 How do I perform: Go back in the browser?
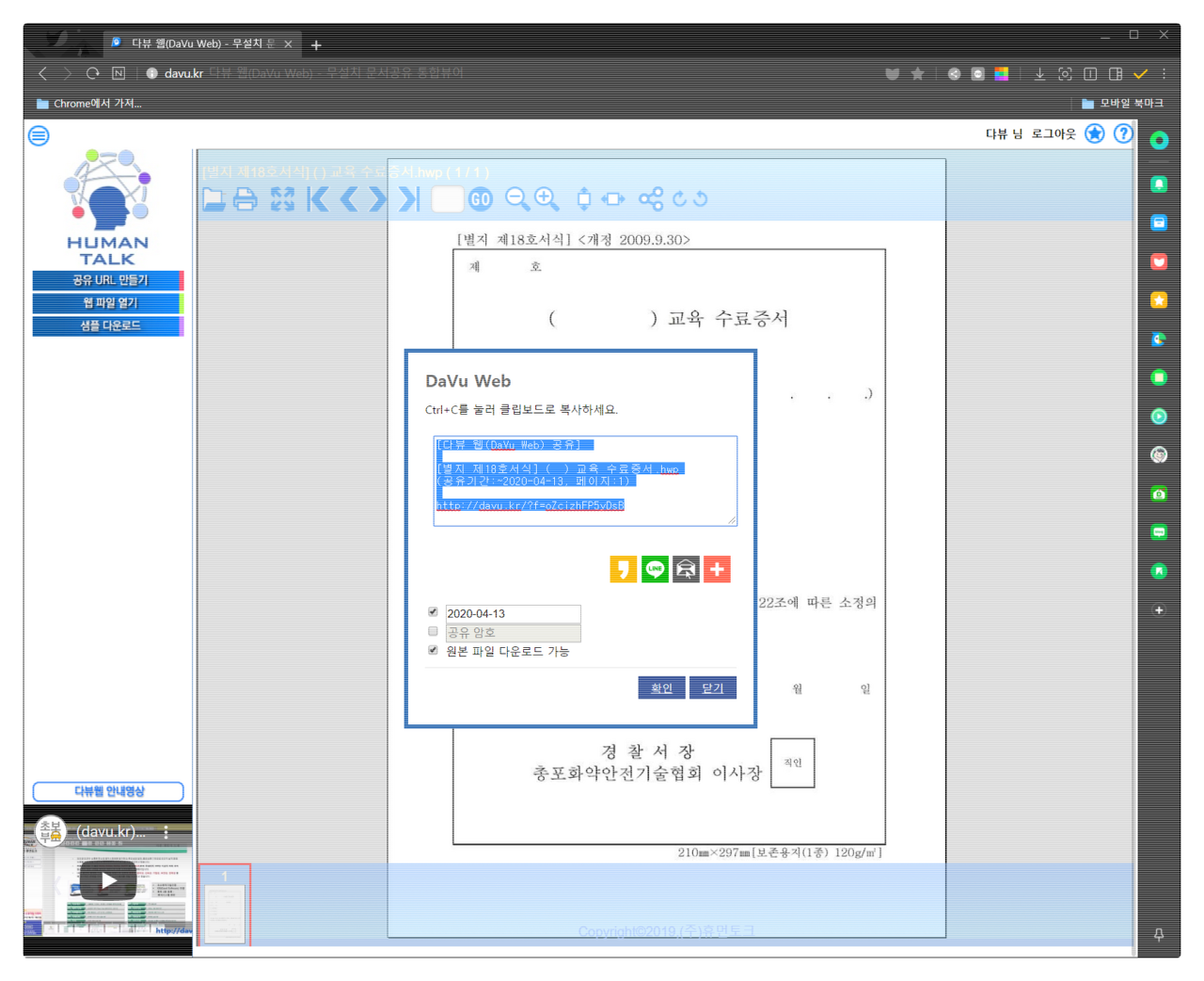pyautogui.click(x=42, y=73)
